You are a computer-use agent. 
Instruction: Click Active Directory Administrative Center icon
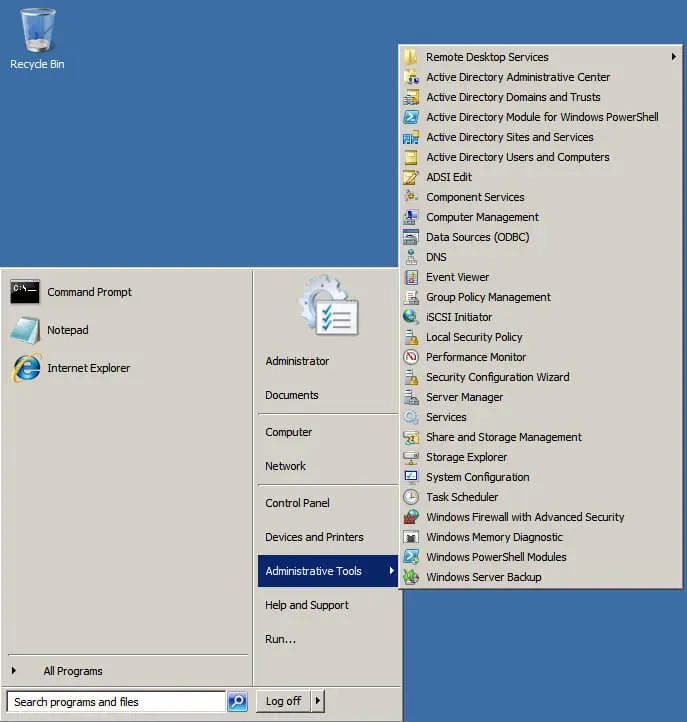(x=411, y=77)
